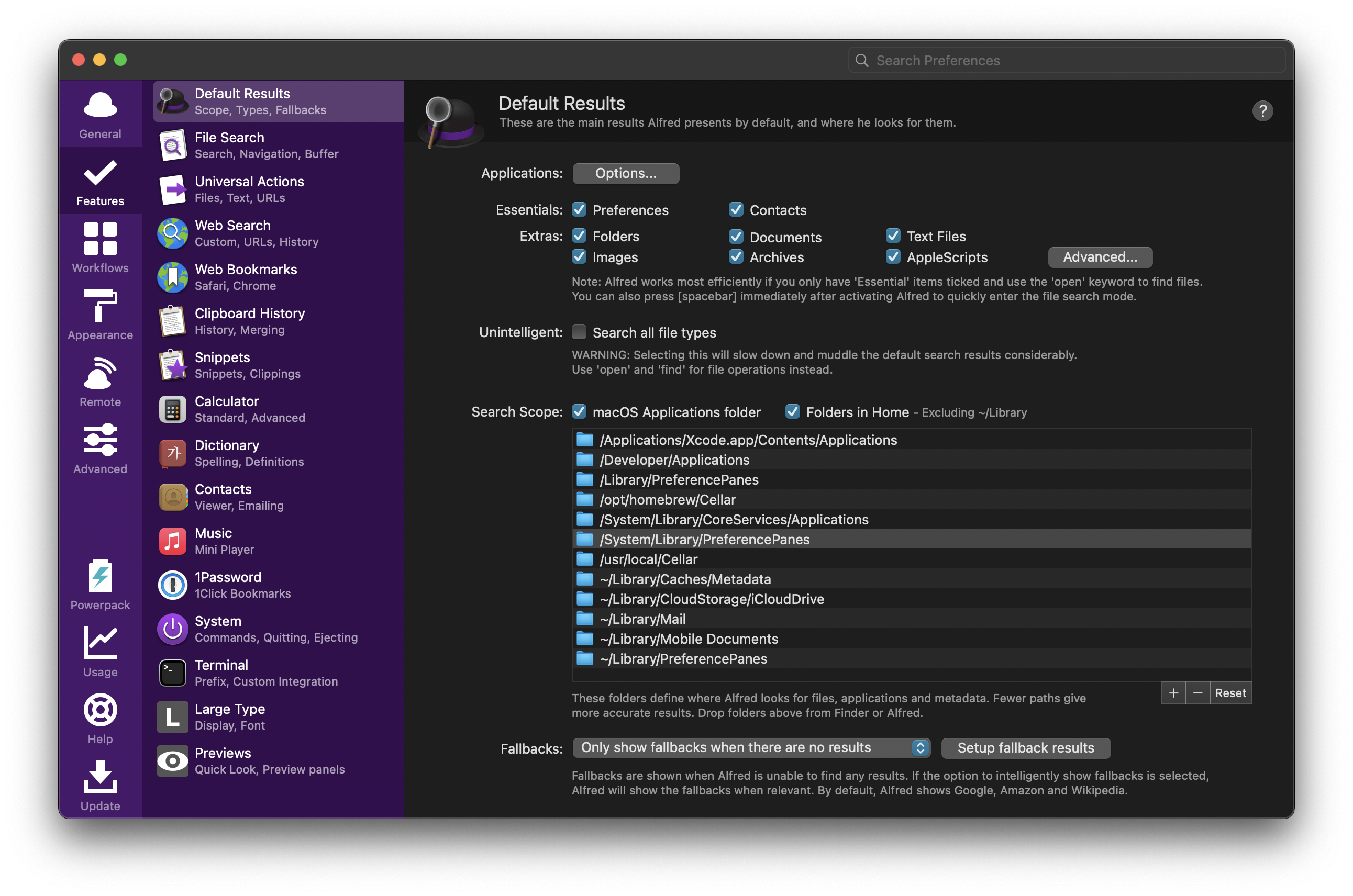
Task: Click the Calculator icon
Action: point(173,410)
